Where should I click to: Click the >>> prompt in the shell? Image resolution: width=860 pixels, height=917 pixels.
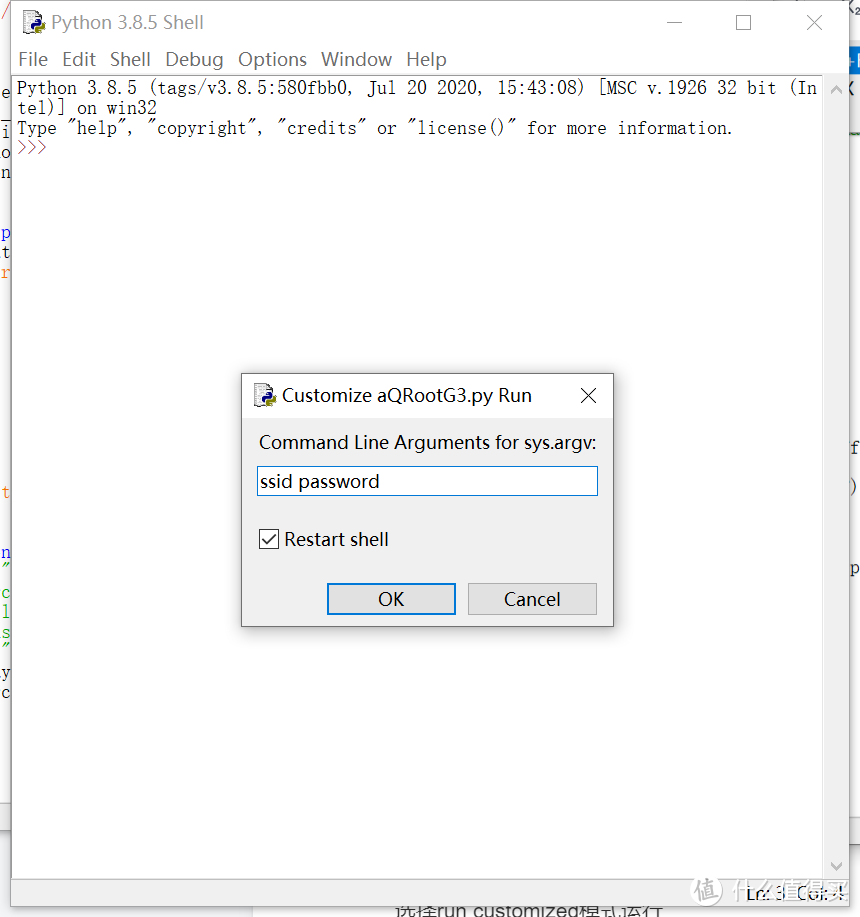(x=32, y=147)
